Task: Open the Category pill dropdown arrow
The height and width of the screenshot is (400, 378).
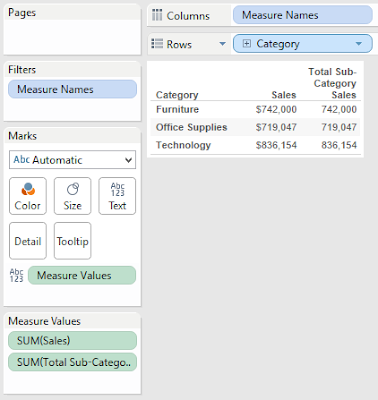Action: tap(359, 44)
